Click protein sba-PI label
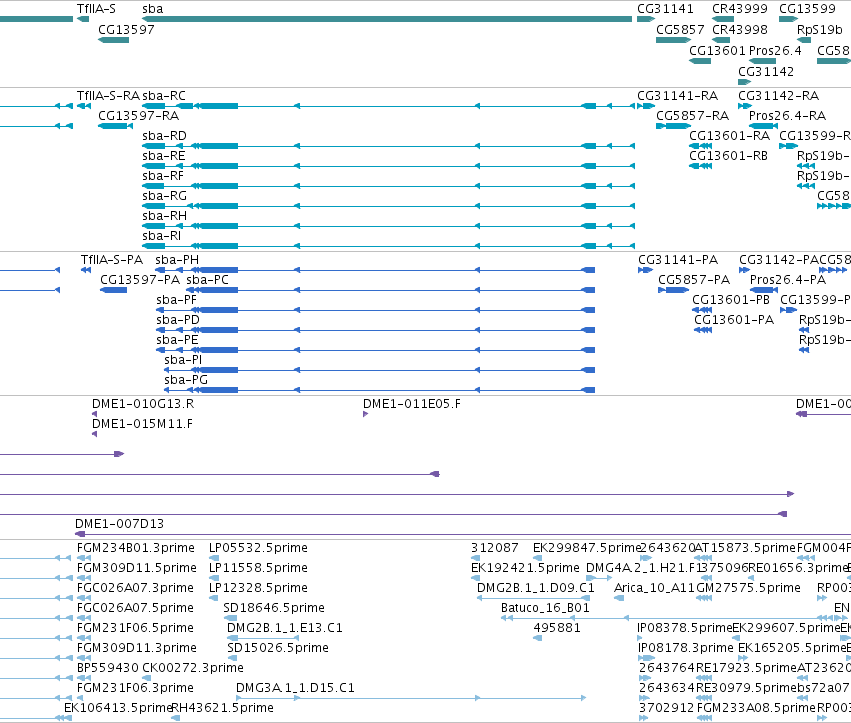The image size is (851, 723). pyautogui.click(x=183, y=360)
